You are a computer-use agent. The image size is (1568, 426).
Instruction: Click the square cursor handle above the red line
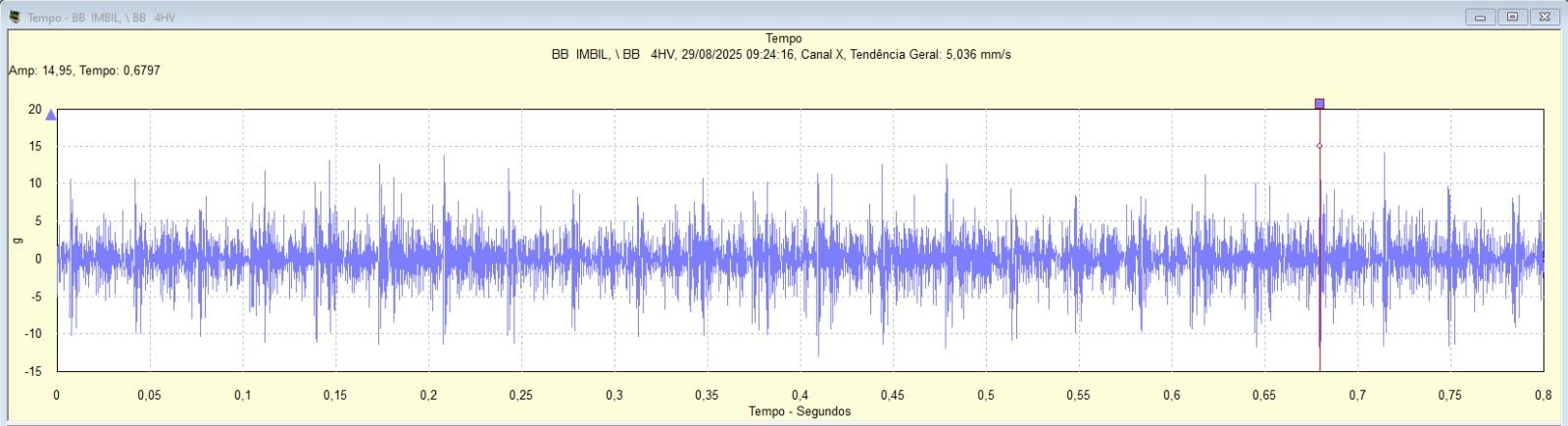tap(1320, 103)
